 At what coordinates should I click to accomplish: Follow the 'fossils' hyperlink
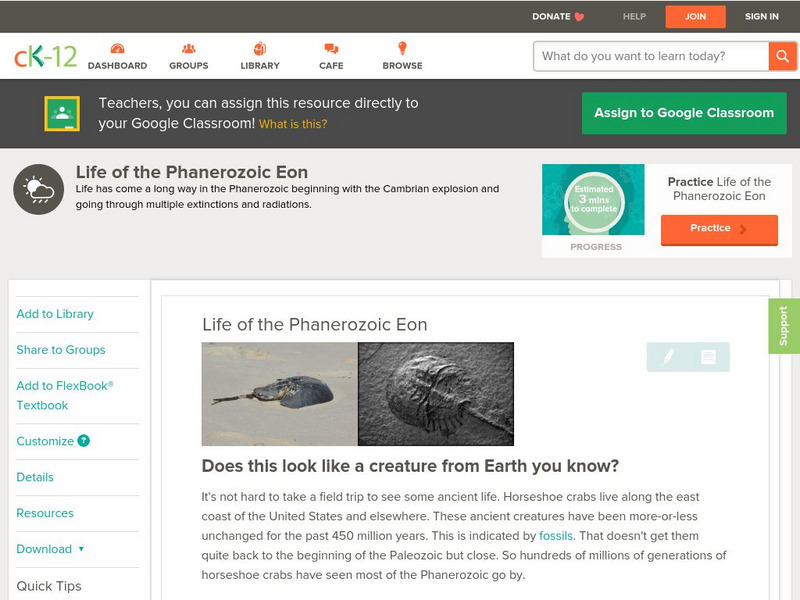pos(556,536)
